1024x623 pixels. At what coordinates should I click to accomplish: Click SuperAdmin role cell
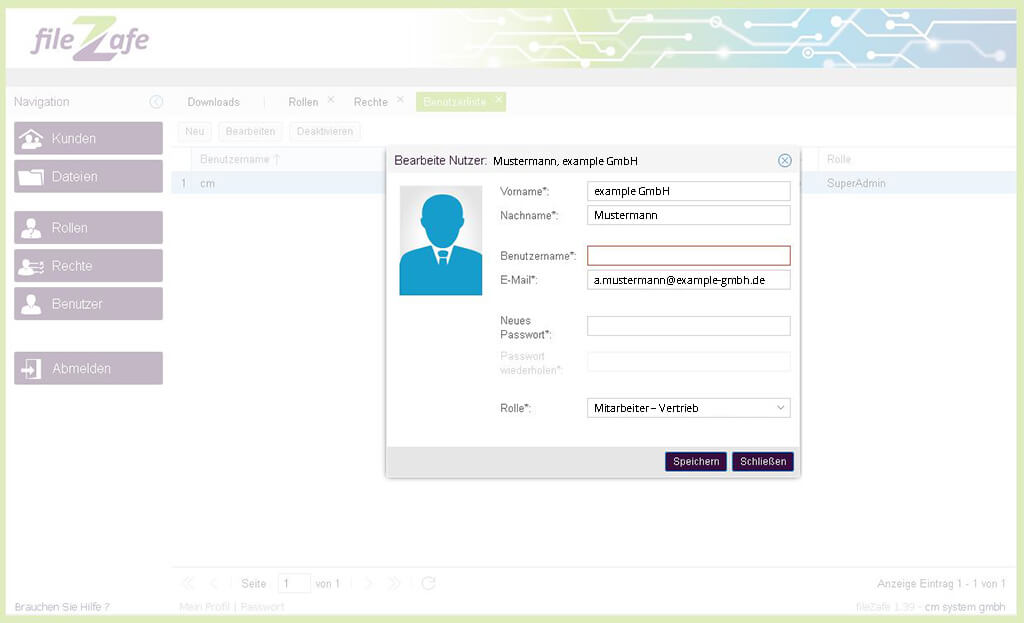[x=856, y=183]
